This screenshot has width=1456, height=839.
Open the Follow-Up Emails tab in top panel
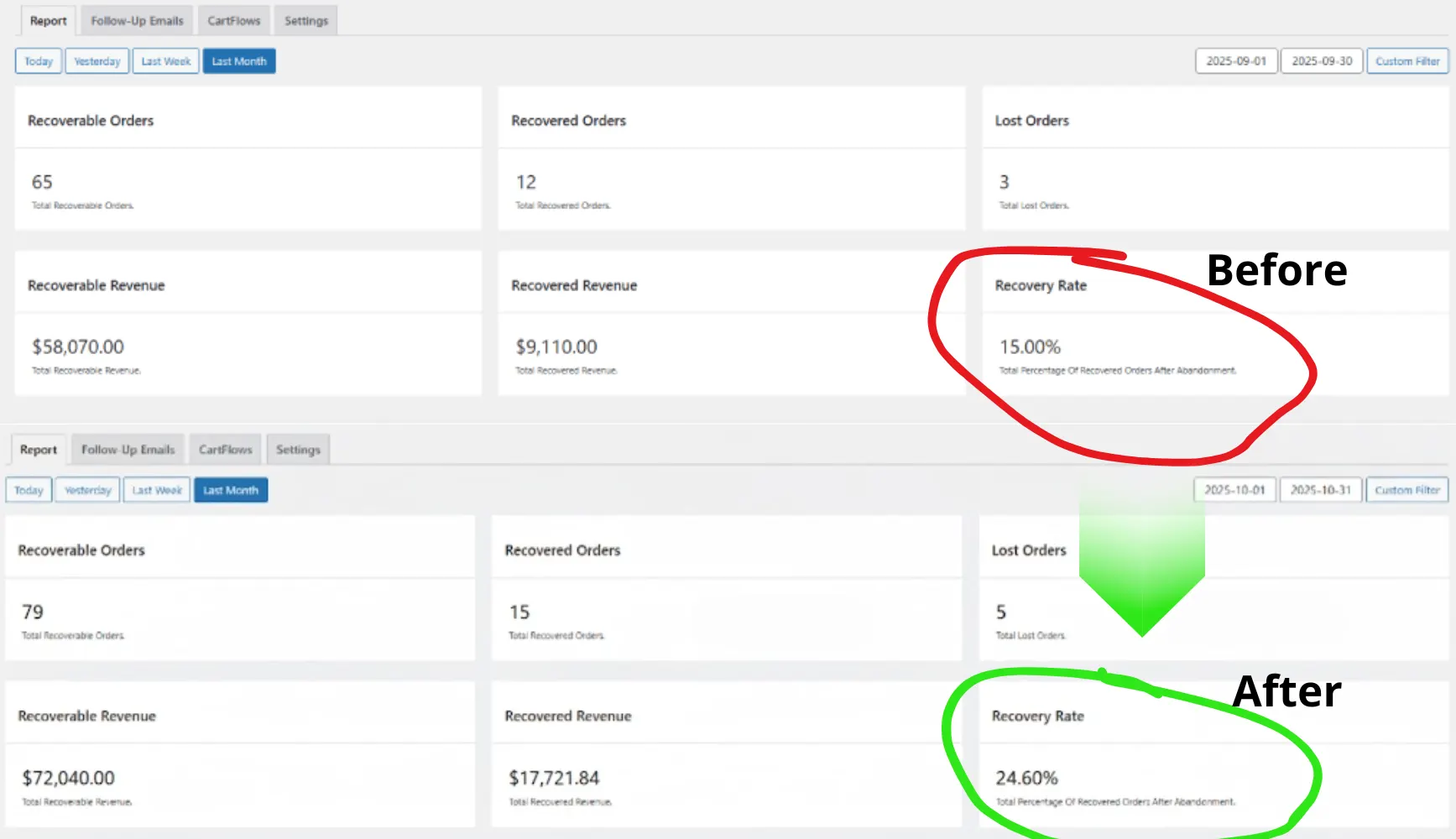click(x=137, y=21)
